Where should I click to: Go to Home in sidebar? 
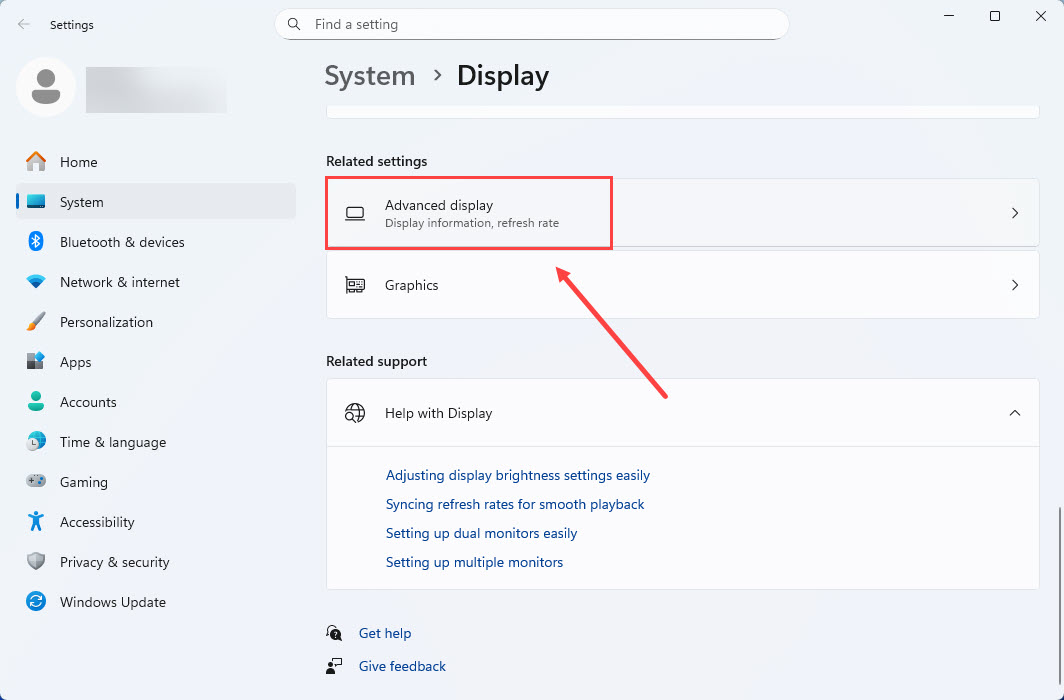[x=78, y=162]
